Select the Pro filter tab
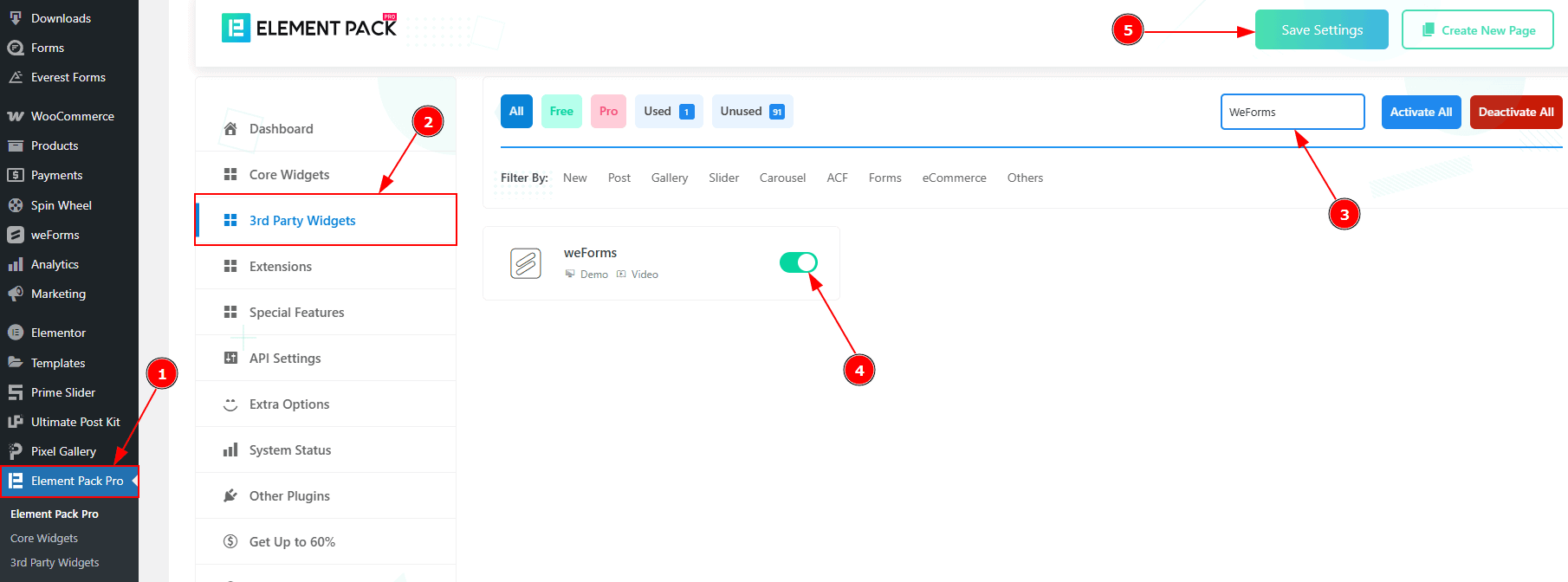This screenshot has width=1568, height=582. click(608, 111)
